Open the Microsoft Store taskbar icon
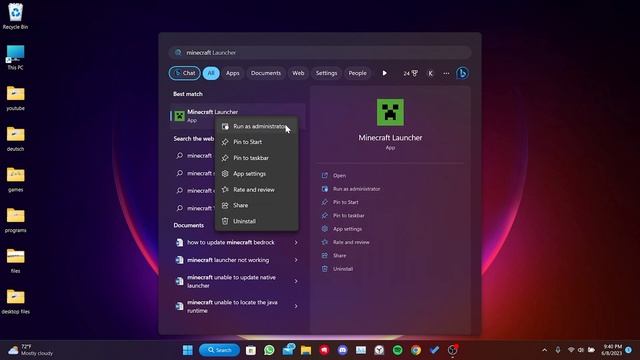The image size is (640, 360). 251,350
